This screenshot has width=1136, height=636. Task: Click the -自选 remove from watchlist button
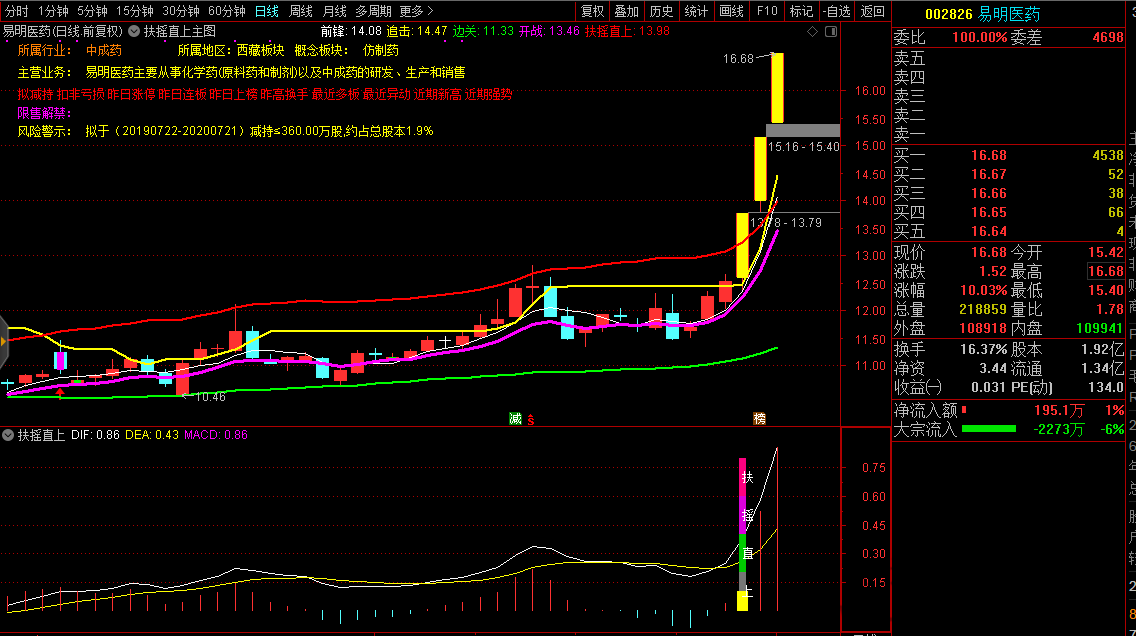coord(836,11)
